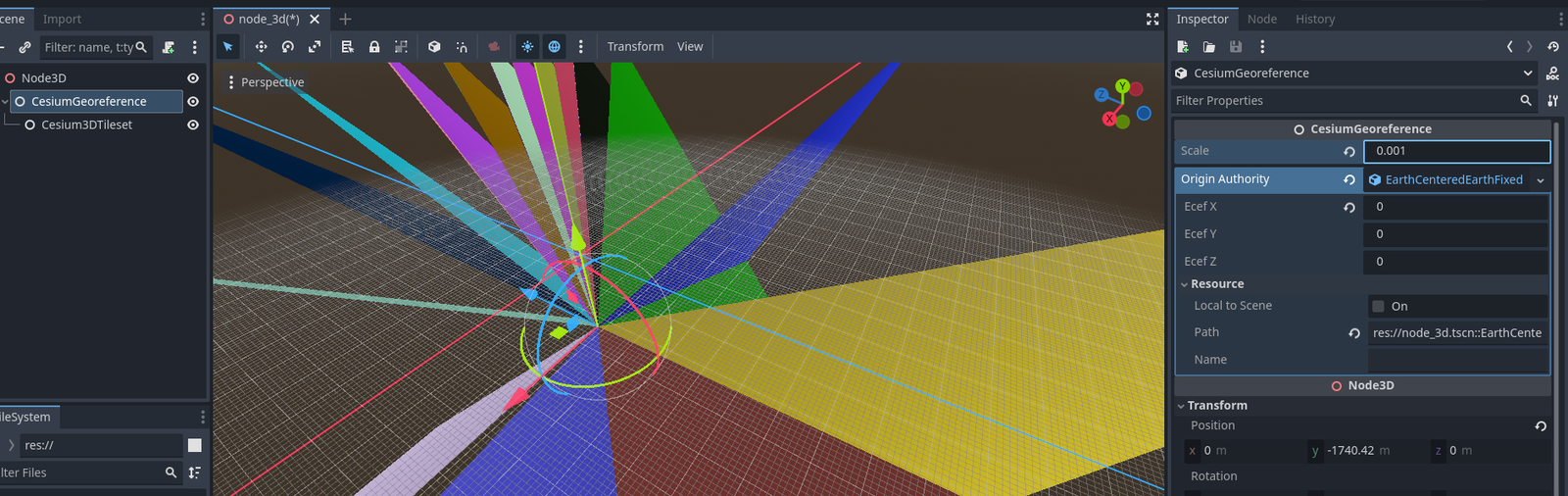Viewport: 1568px width, 496px height.
Task: Toggle visibility of Node3D
Action: [x=193, y=78]
